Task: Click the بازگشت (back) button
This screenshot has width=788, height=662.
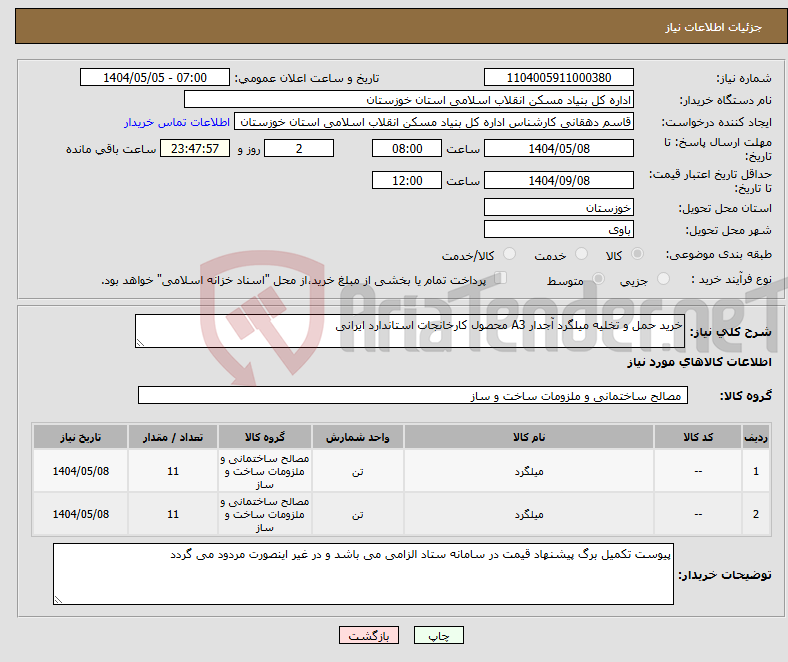Action: point(369,635)
